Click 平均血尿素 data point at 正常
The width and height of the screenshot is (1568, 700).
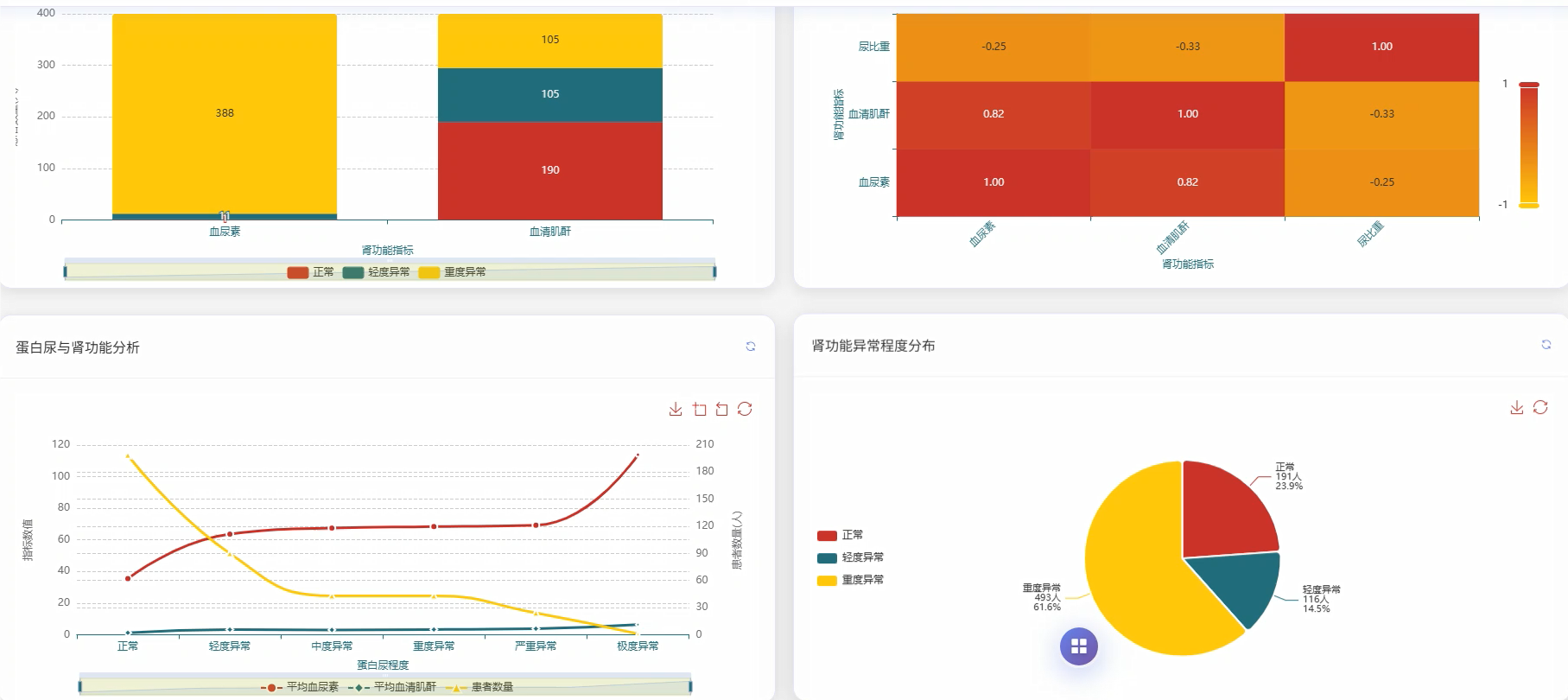(128, 578)
